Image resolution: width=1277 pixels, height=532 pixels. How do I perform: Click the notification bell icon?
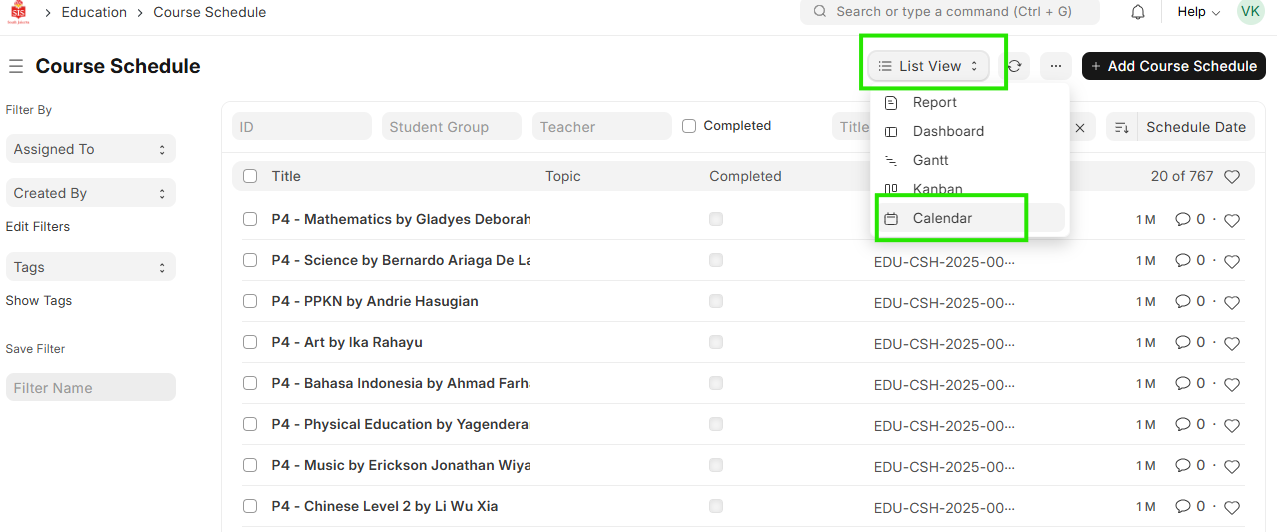point(1138,12)
